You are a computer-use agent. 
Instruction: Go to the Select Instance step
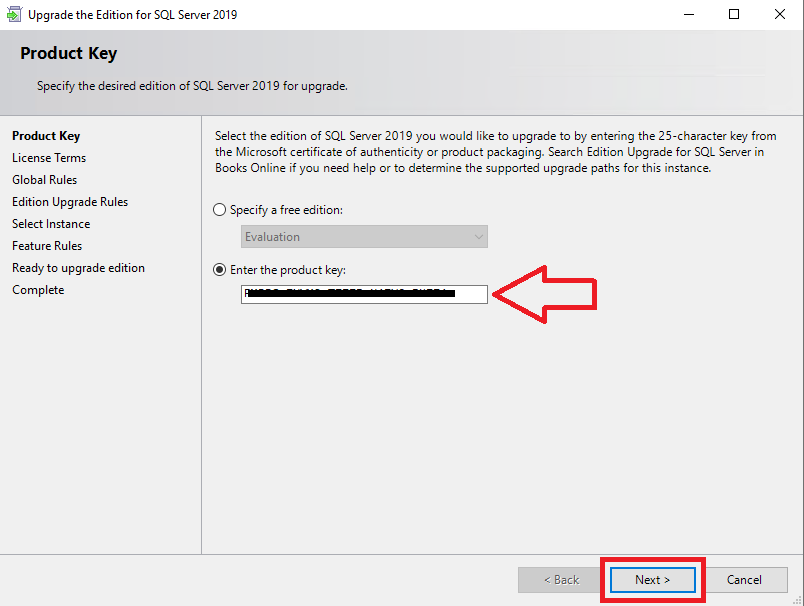point(51,224)
